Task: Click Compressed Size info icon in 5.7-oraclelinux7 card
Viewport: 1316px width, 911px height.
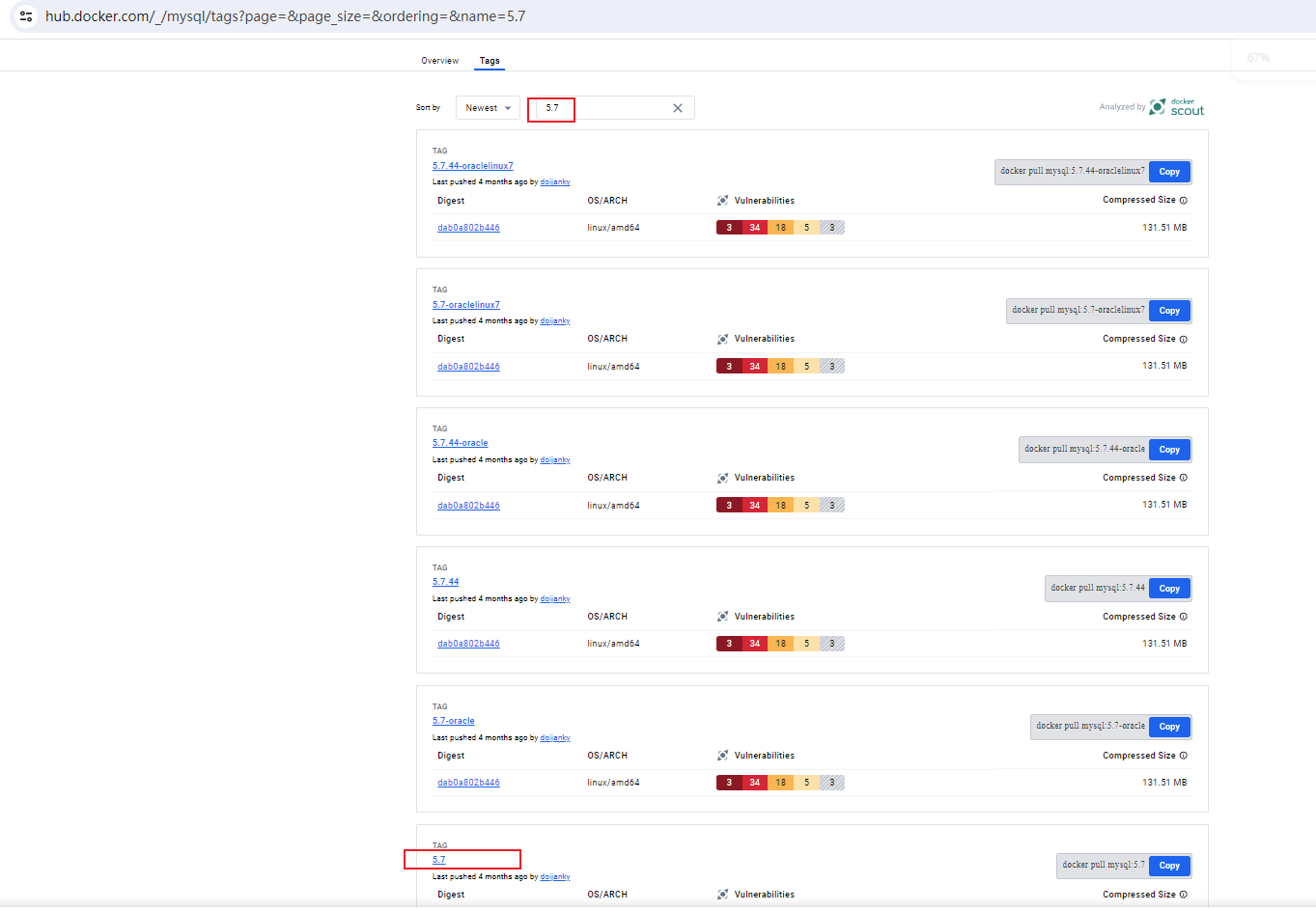Action: point(1184,340)
